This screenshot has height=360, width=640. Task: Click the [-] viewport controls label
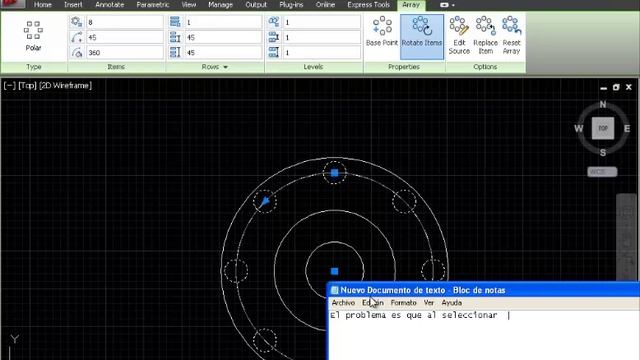(9, 86)
